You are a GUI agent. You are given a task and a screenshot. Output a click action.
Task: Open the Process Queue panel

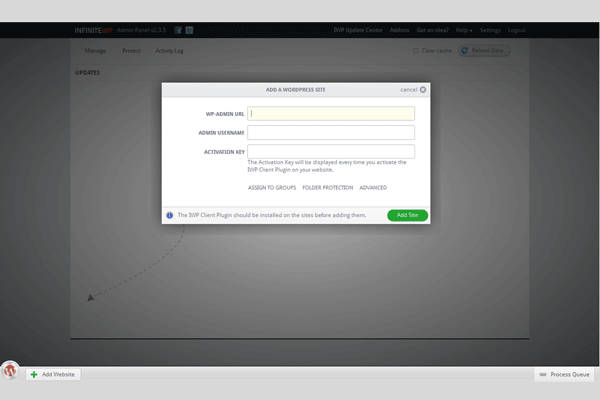click(x=566, y=374)
